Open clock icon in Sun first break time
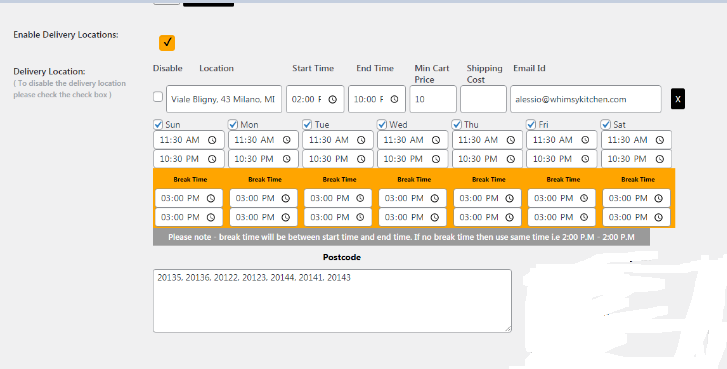Viewport: 727px width, 369px height. pyautogui.click(x=211, y=198)
